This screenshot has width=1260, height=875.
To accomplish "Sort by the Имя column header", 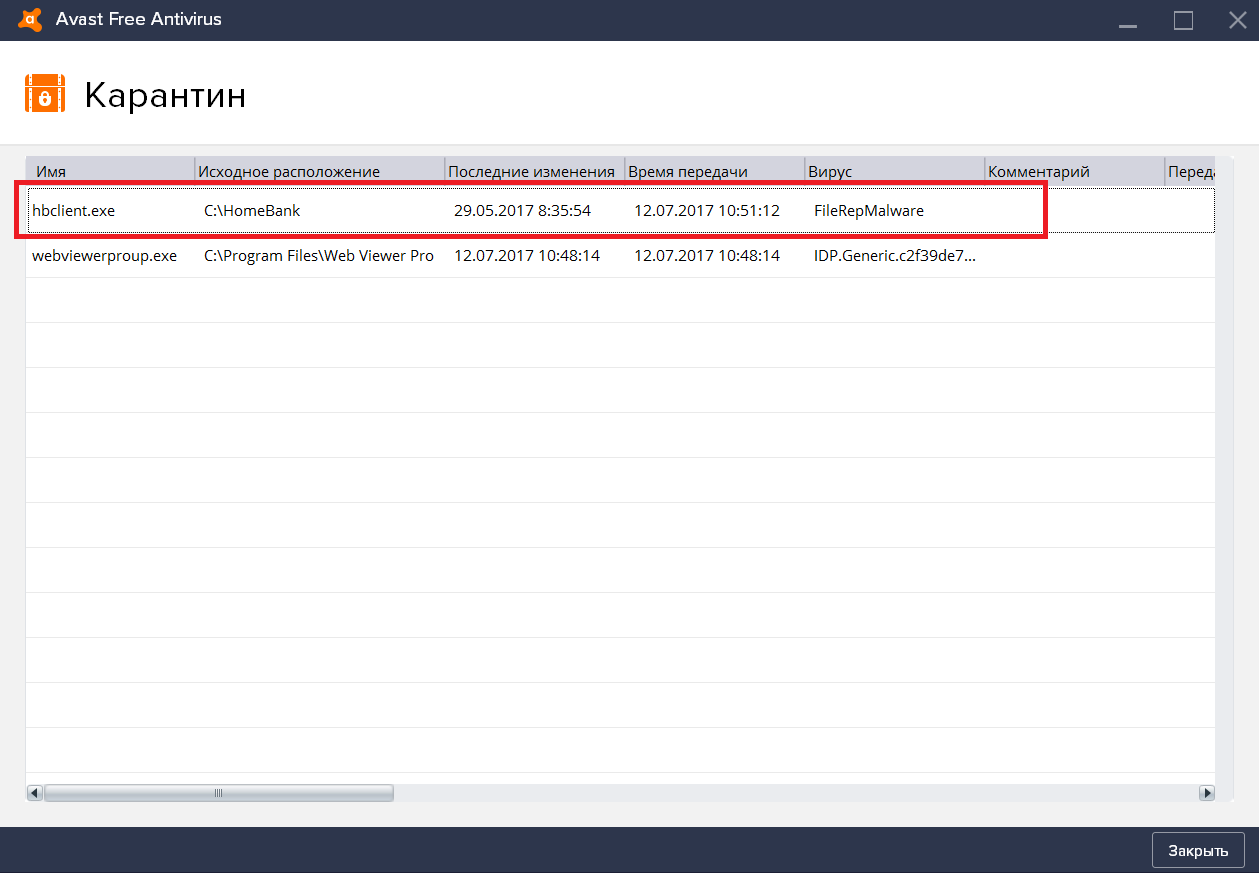I will click(110, 171).
